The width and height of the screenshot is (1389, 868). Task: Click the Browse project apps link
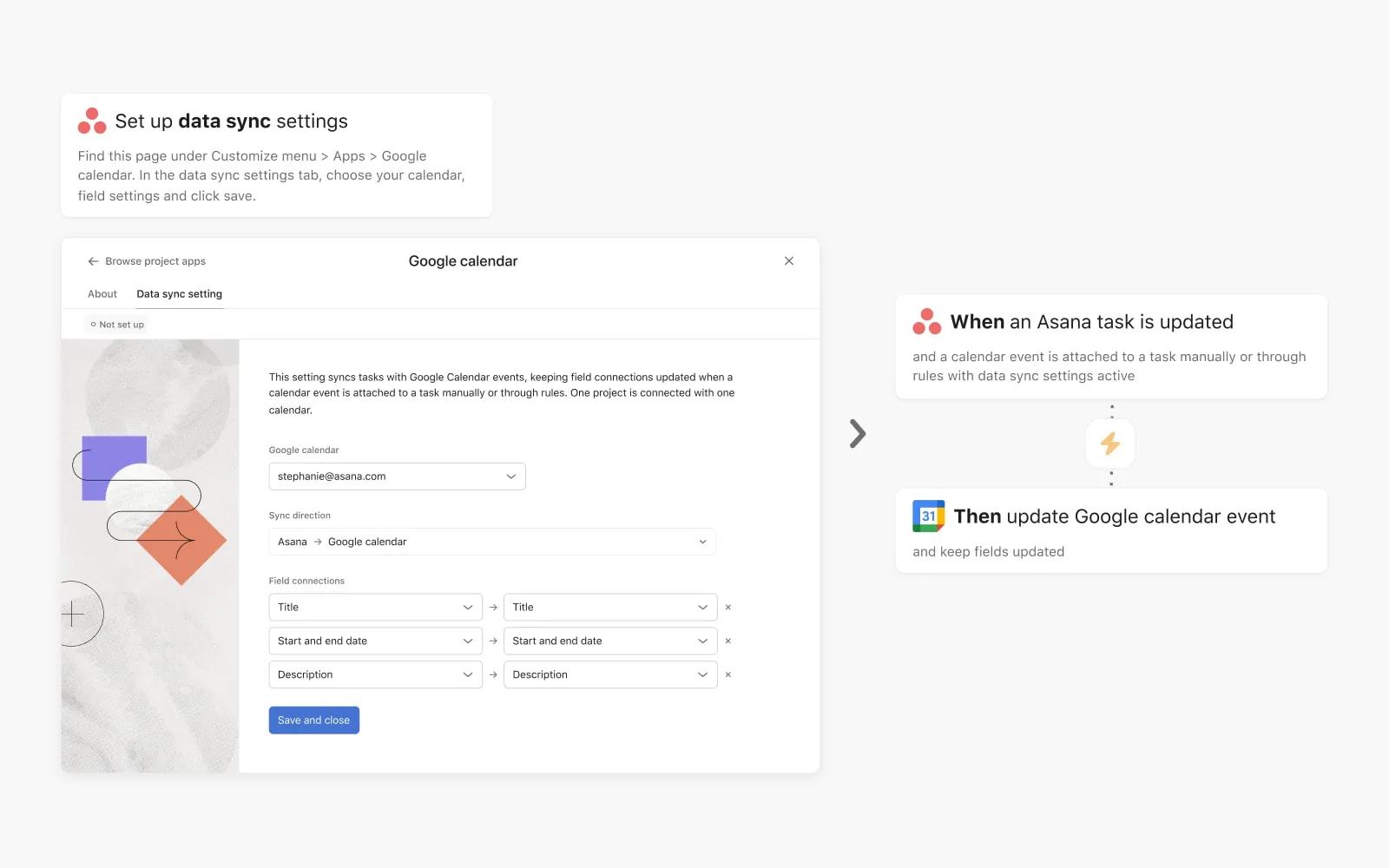tap(155, 261)
